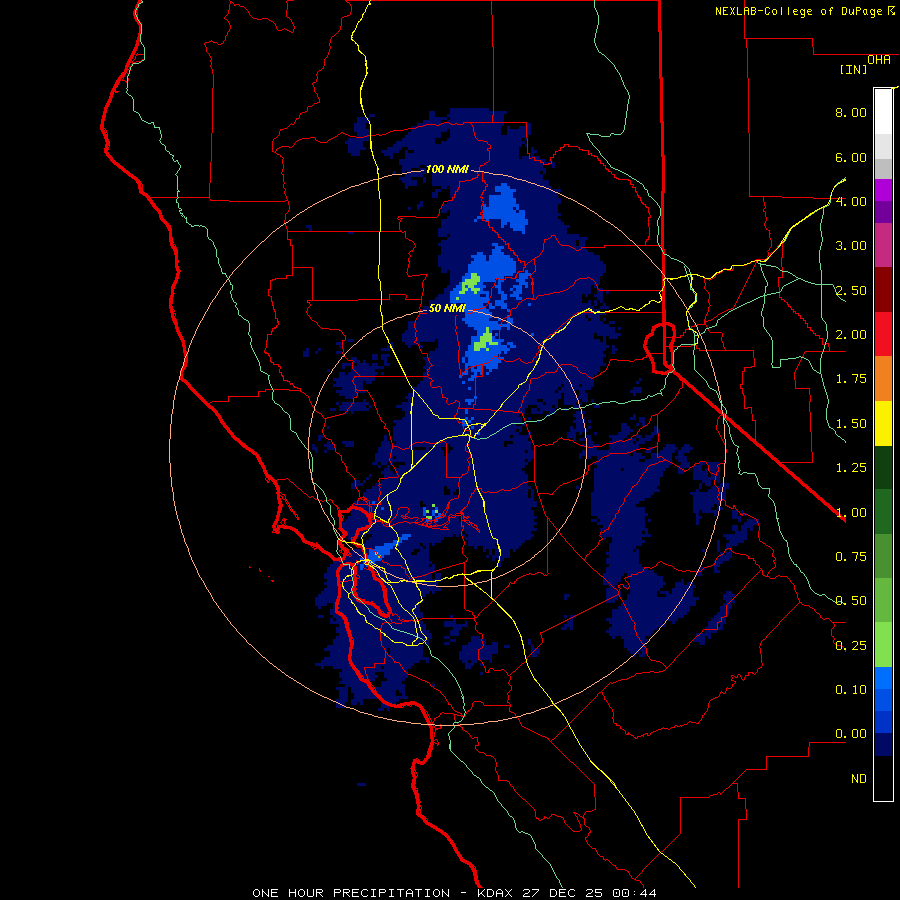
Task: Click the green precipitation cell above 50 NMI label
Action: (x=471, y=284)
